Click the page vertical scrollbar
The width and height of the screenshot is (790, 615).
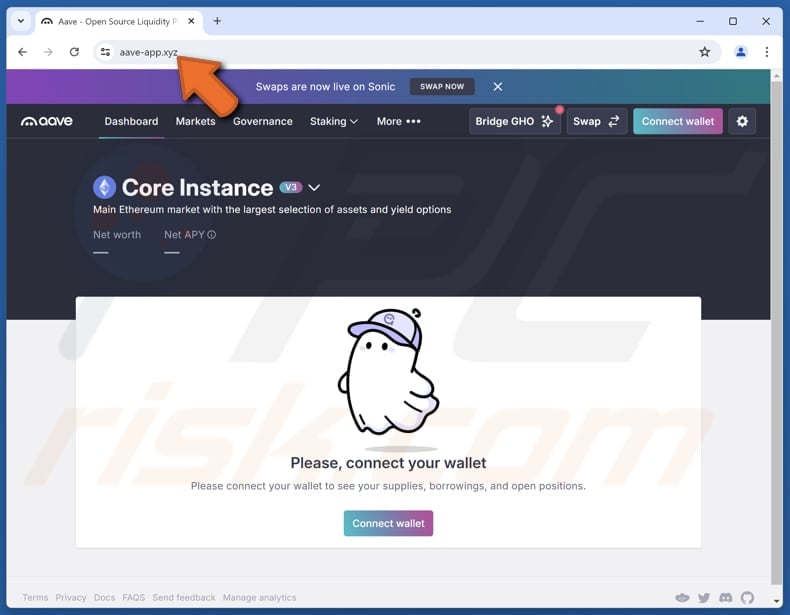(x=776, y=332)
